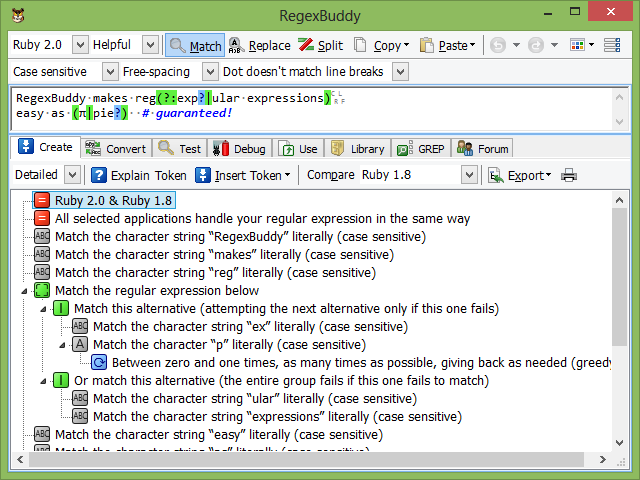
Task: Switch to the Convert tab
Action: (x=116, y=149)
